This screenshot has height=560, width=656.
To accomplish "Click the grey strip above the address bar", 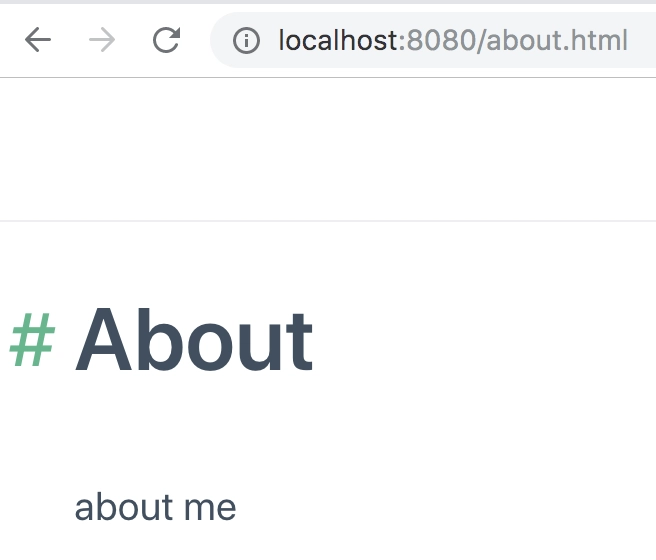I will click(328, 2).
